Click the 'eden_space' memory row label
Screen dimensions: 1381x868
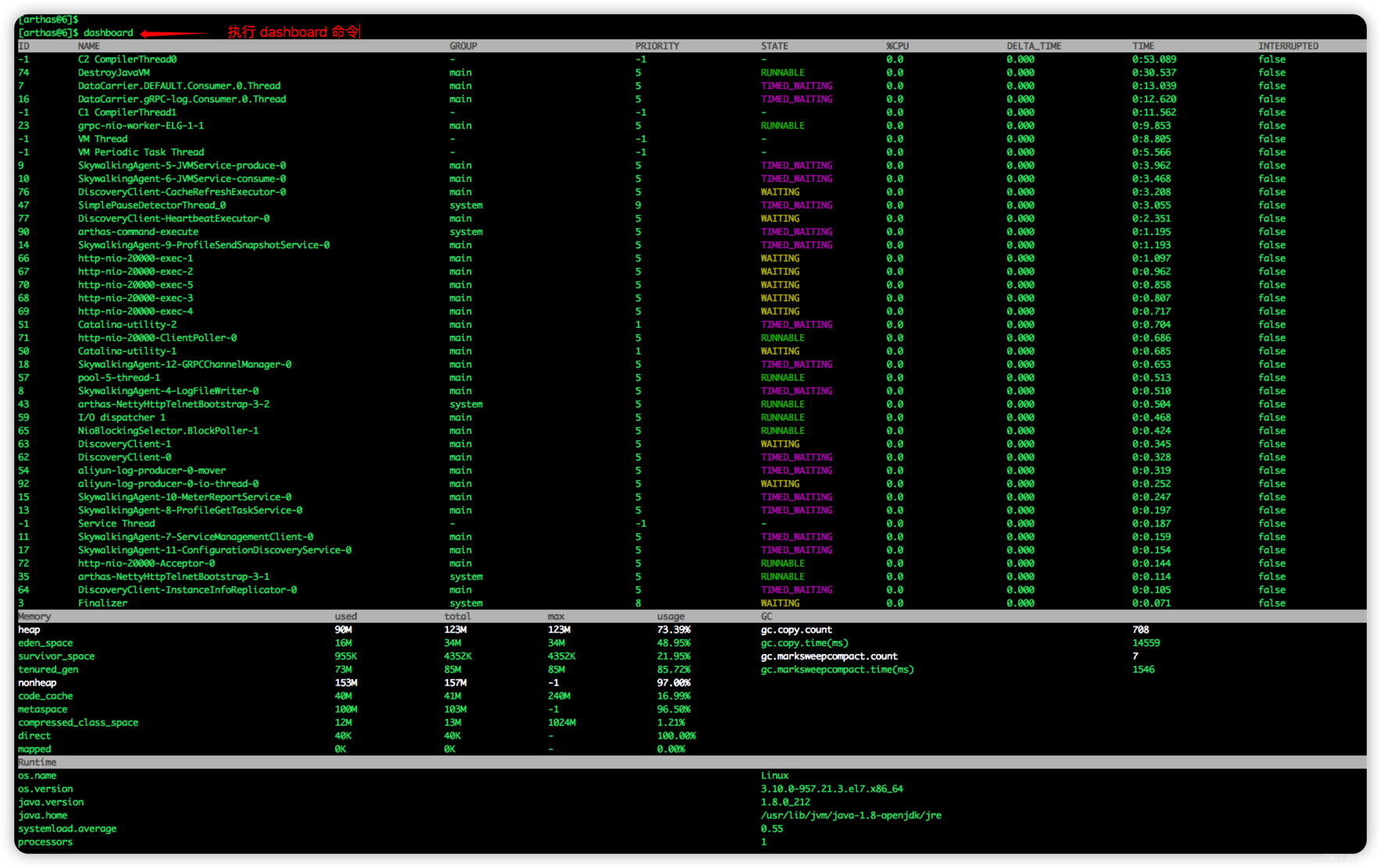pos(45,643)
